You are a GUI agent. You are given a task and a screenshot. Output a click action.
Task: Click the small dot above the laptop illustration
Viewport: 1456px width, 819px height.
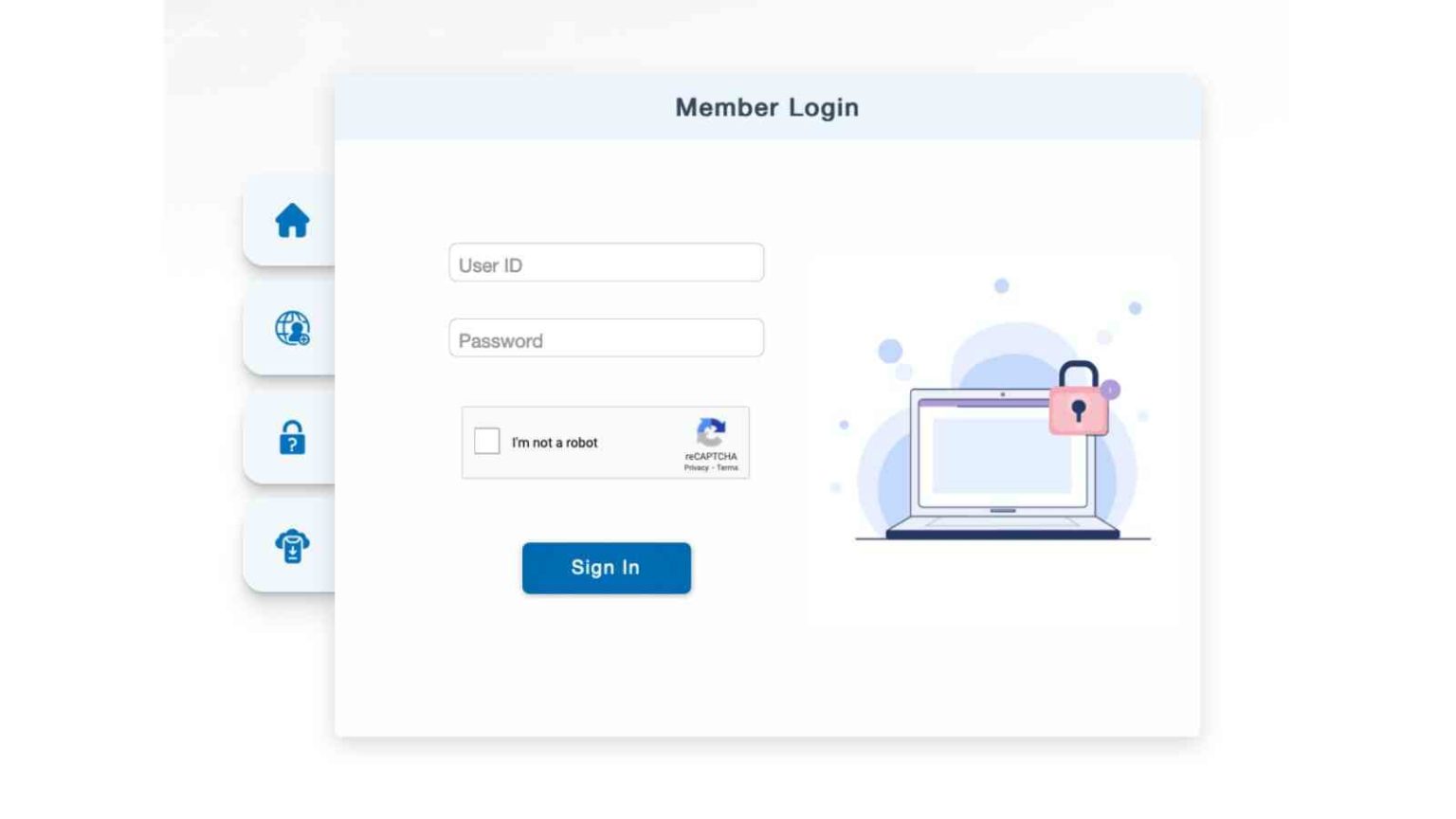coord(1001,285)
